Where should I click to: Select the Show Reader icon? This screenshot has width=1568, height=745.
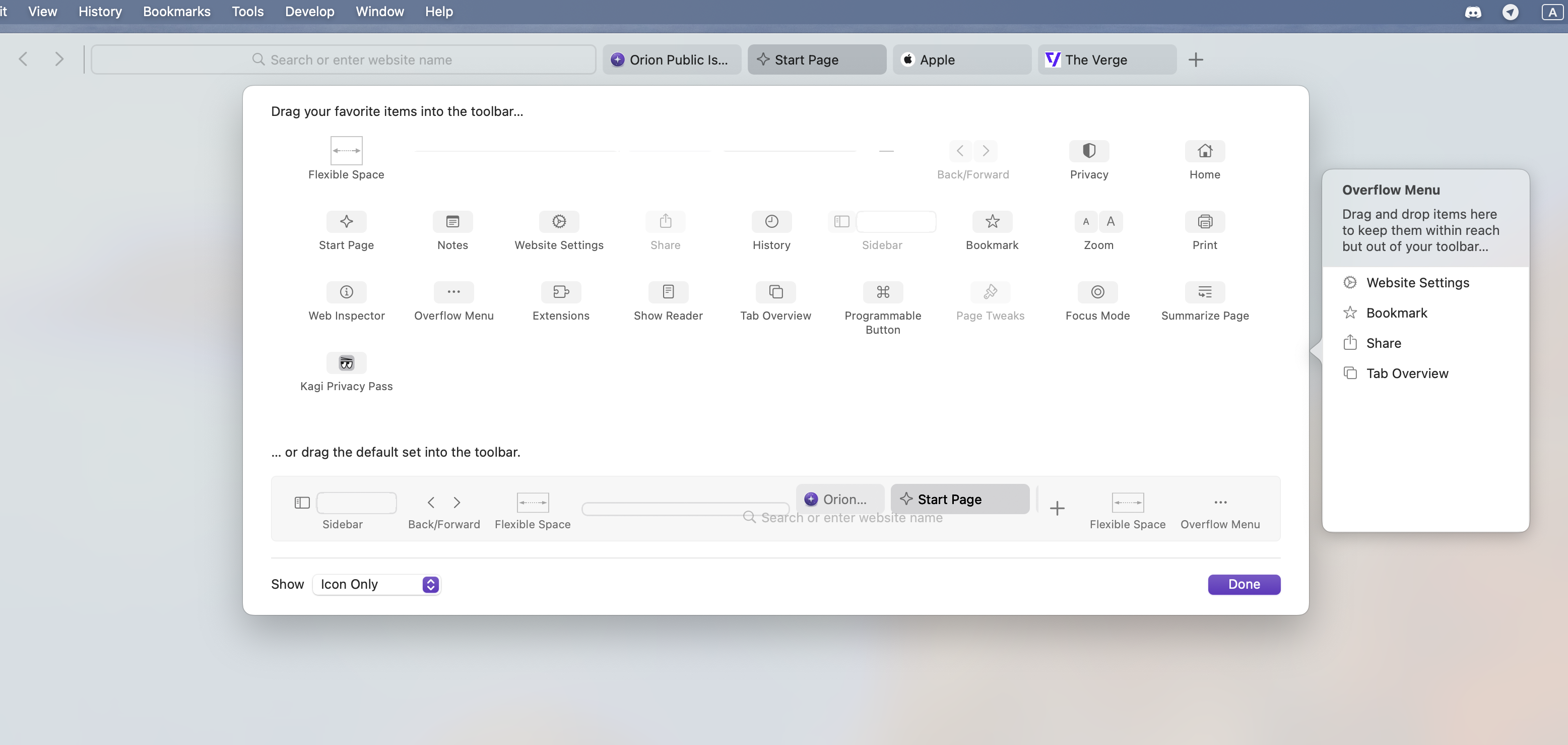pos(668,292)
